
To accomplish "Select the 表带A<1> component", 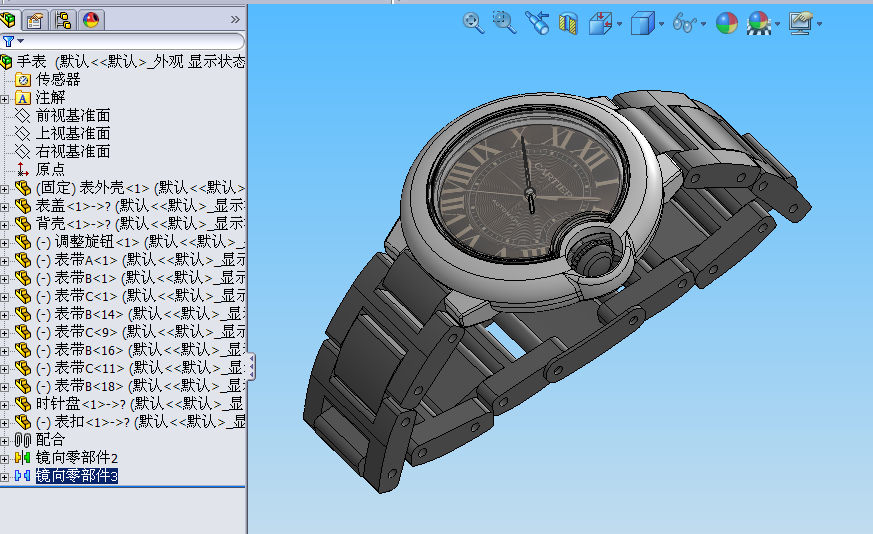I will coord(140,259).
